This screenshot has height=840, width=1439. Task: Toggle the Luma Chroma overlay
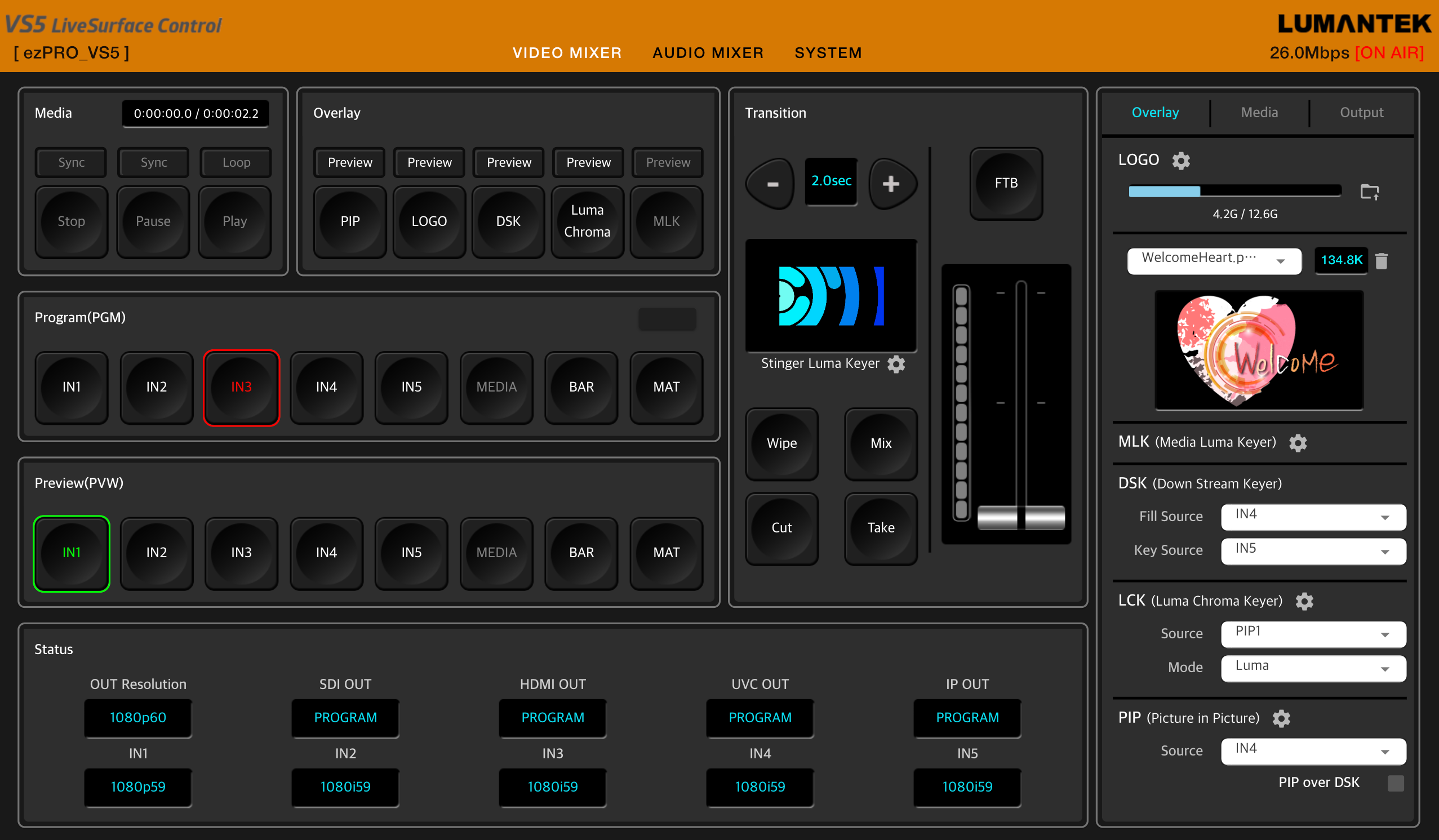pos(588,221)
